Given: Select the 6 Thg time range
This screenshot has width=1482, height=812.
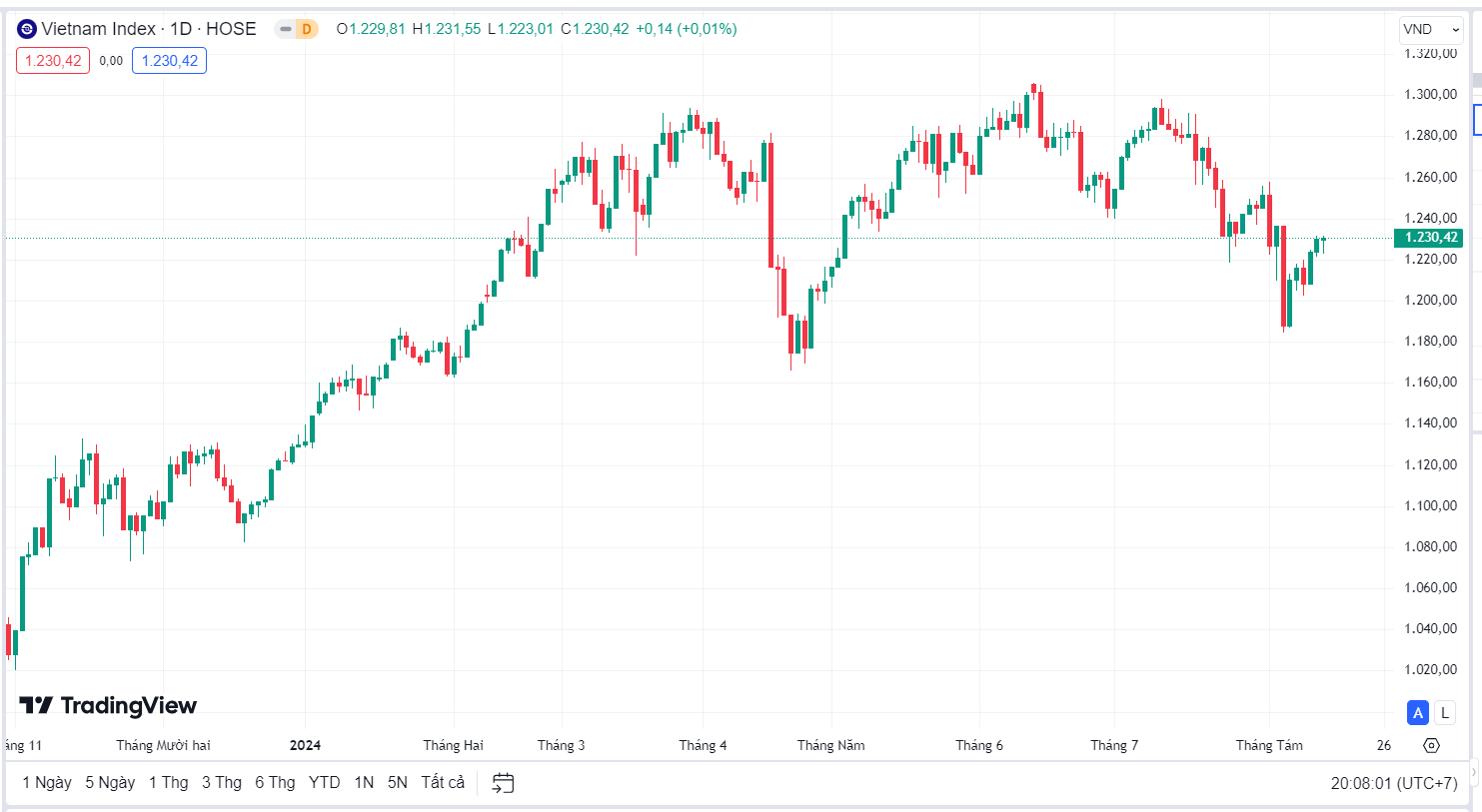Looking at the screenshot, I should click(x=275, y=783).
